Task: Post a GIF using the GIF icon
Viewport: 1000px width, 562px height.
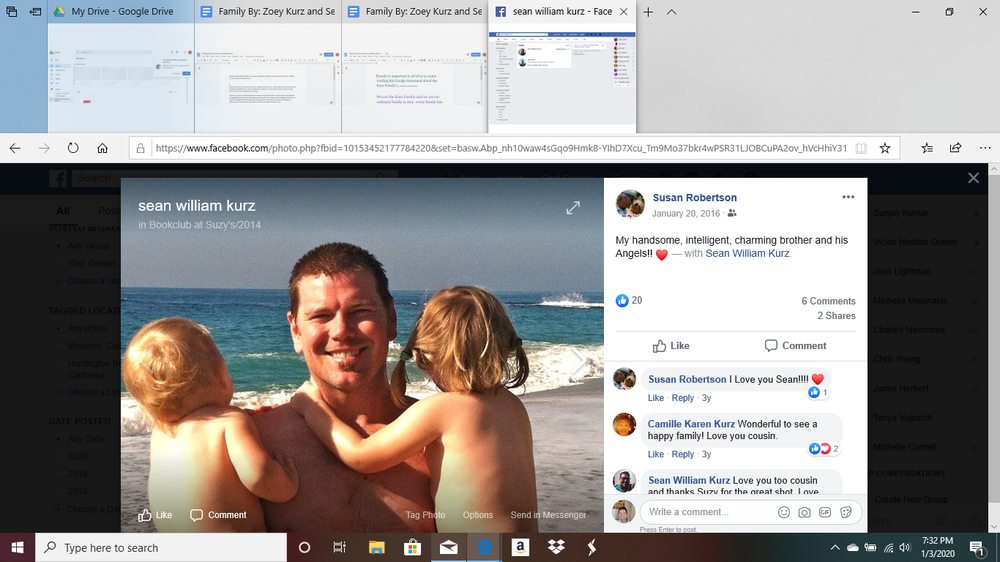Action: pyautogui.click(x=826, y=512)
